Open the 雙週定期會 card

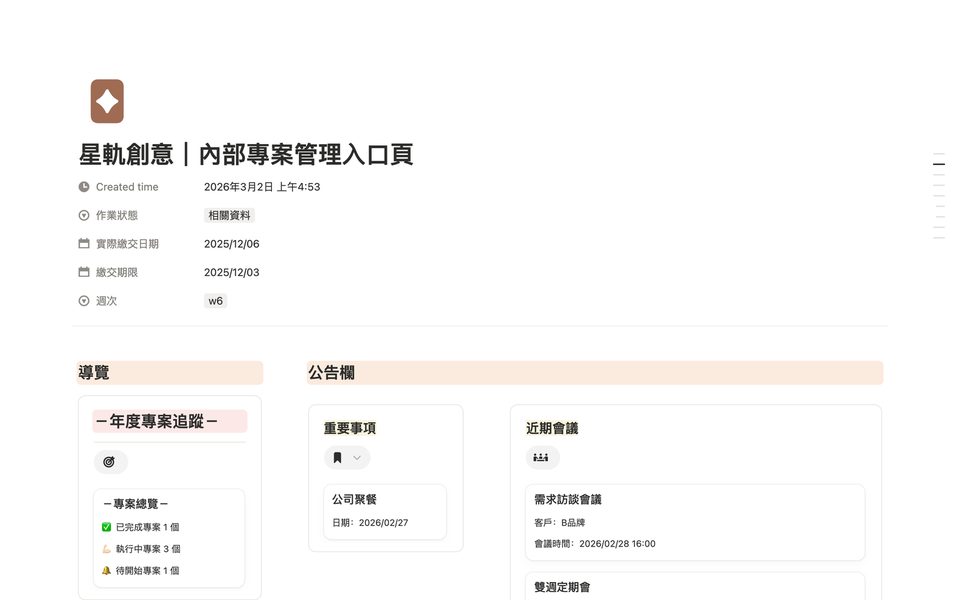(x=695, y=587)
